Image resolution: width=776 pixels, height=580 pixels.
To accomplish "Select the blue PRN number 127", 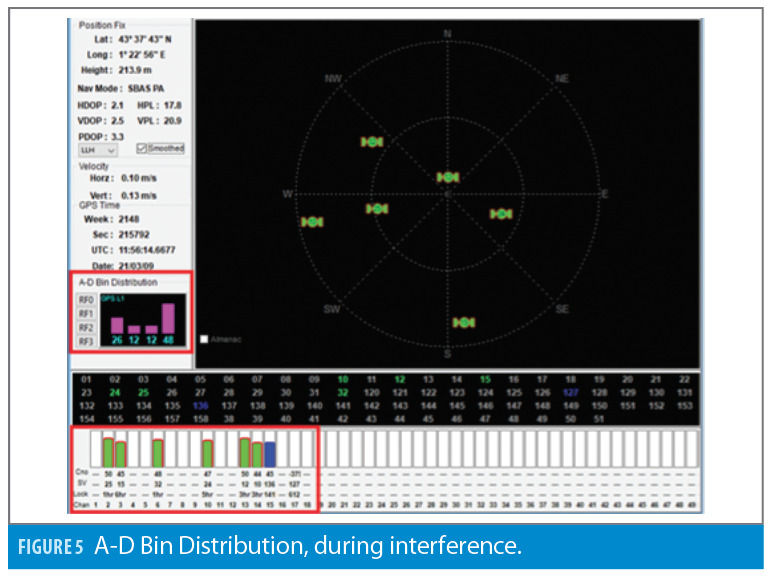I will 571,393.
